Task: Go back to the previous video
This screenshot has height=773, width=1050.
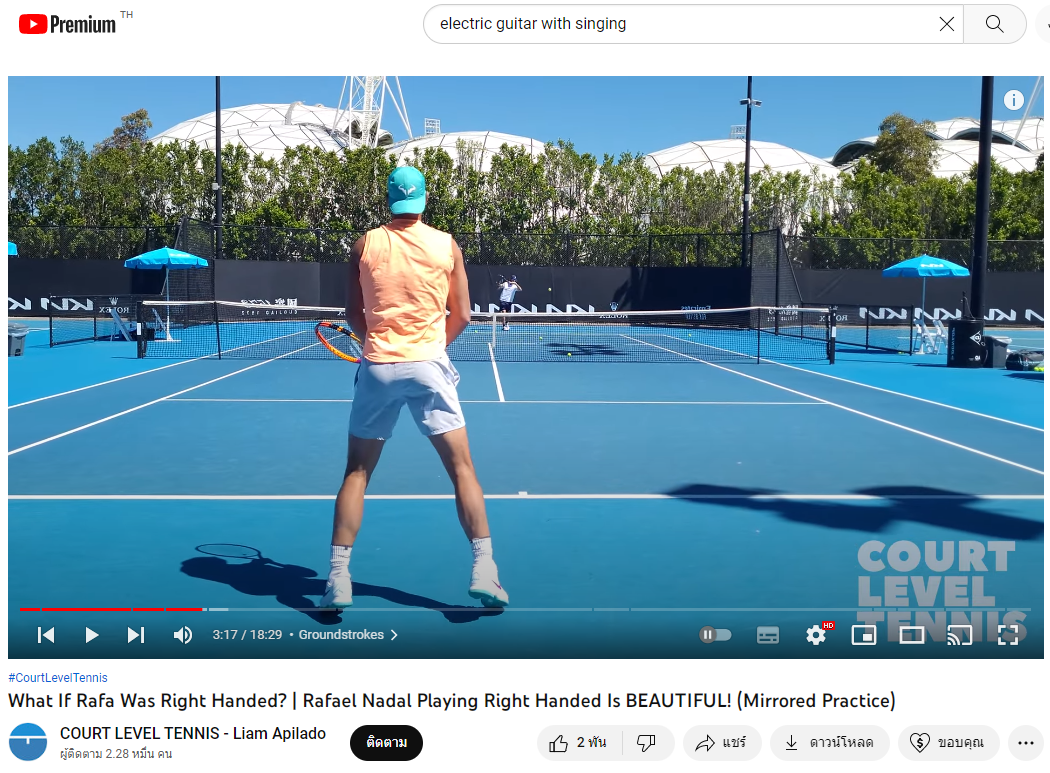Action: click(46, 635)
